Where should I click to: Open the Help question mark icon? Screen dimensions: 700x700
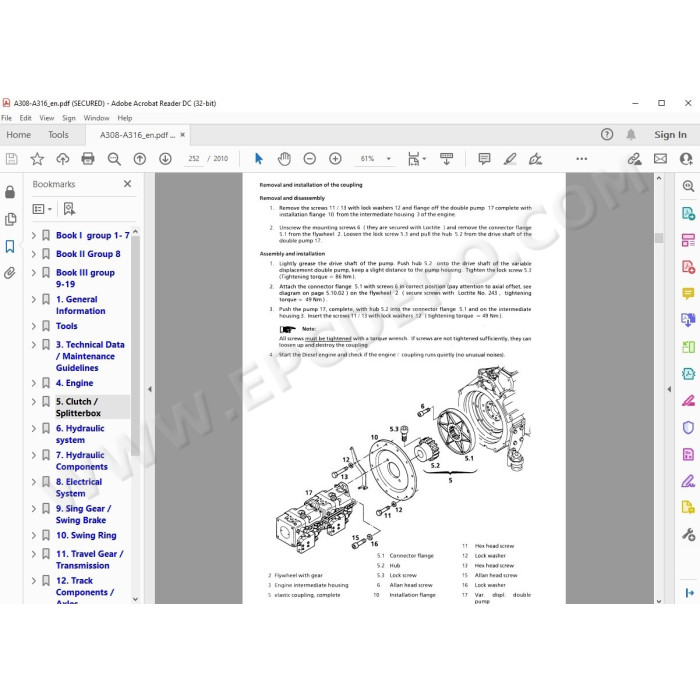coord(607,134)
